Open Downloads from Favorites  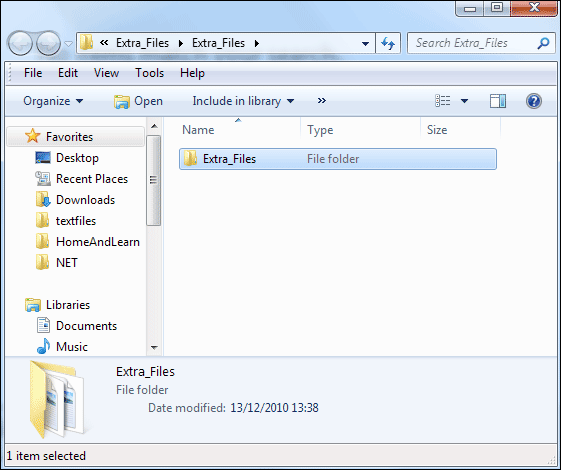click(x=86, y=200)
